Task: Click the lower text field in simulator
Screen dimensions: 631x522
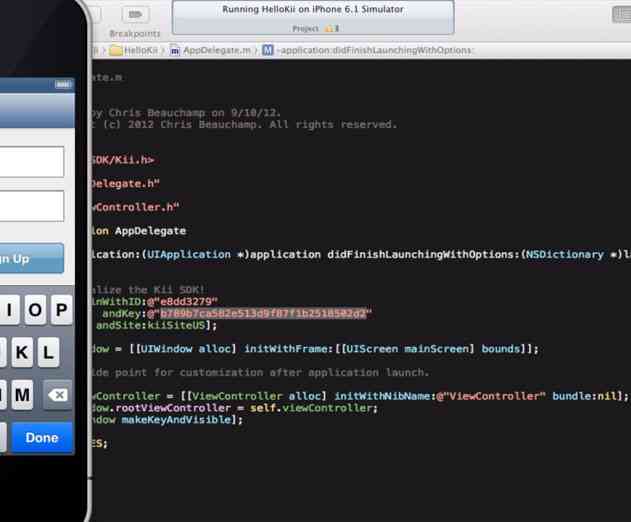Action: click(x=30, y=206)
